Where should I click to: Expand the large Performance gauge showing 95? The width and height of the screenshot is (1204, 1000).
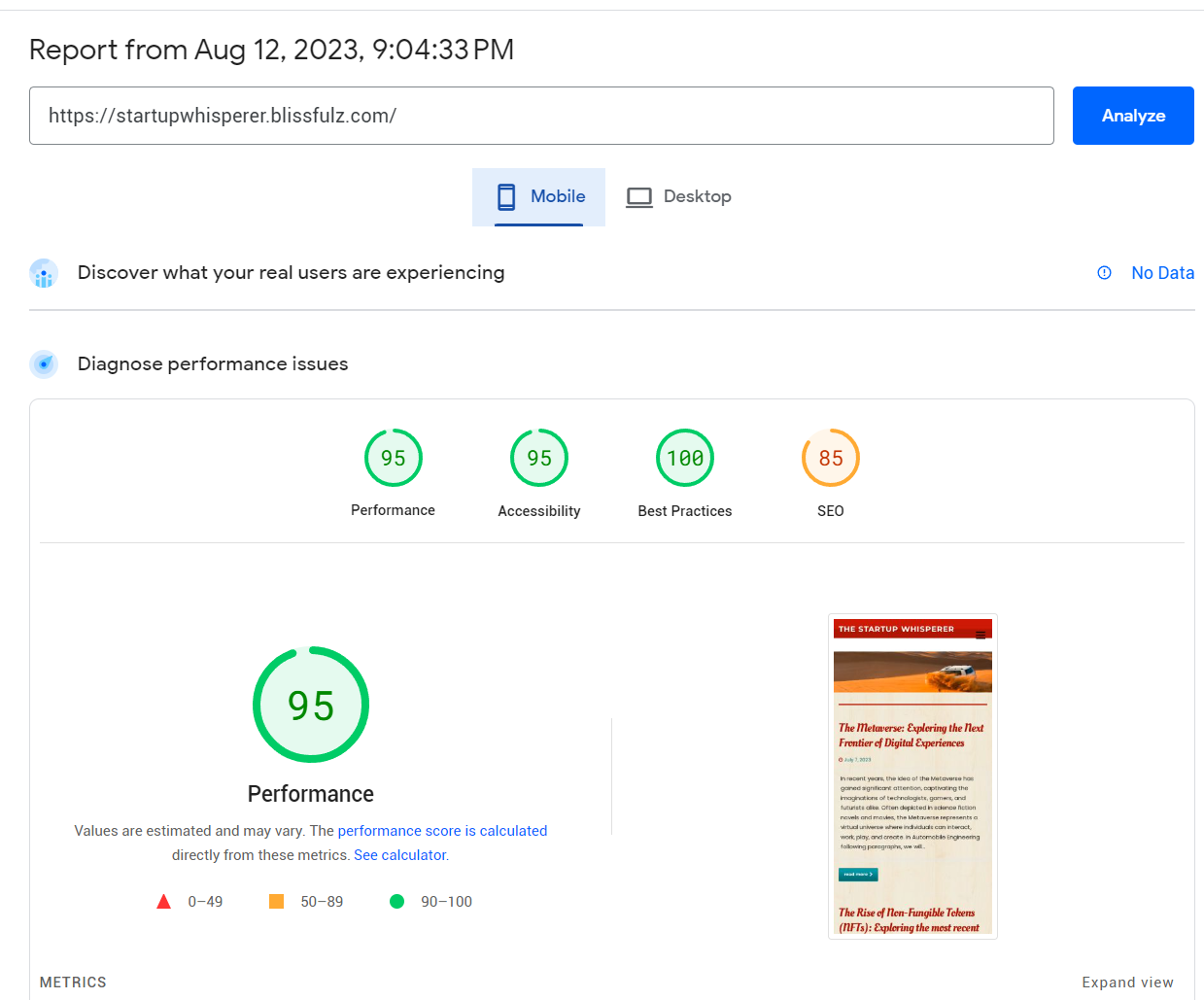pyautogui.click(x=310, y=704)
